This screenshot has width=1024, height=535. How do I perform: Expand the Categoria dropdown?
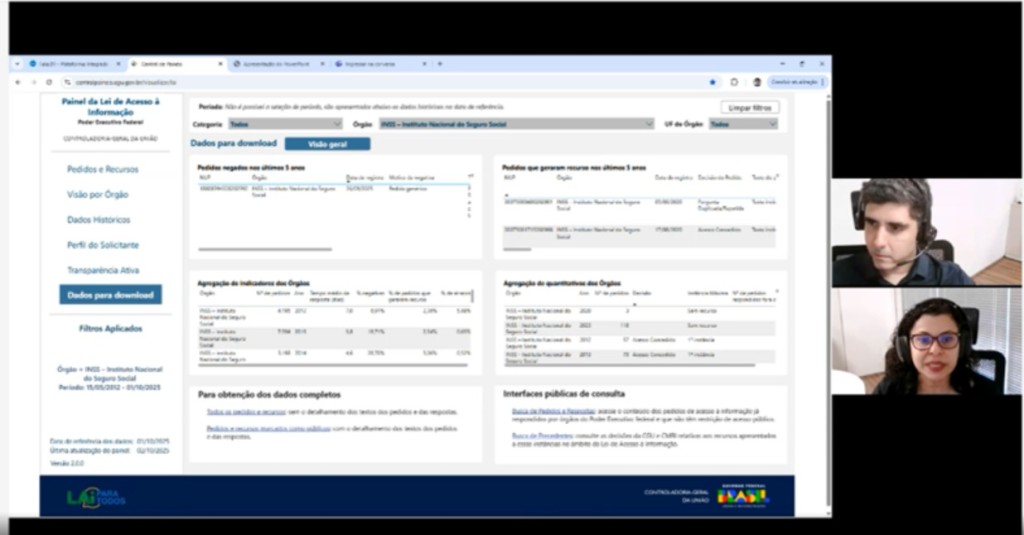[285, 124]
